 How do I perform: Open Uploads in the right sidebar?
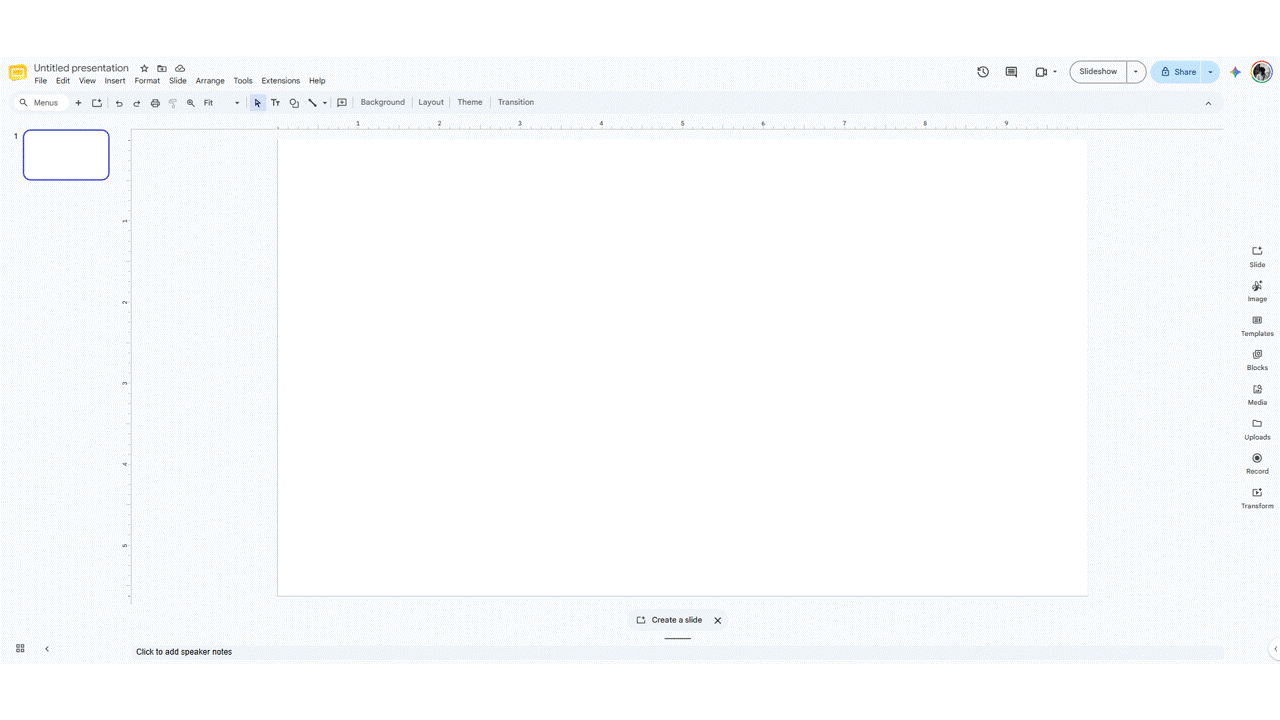1257,429
